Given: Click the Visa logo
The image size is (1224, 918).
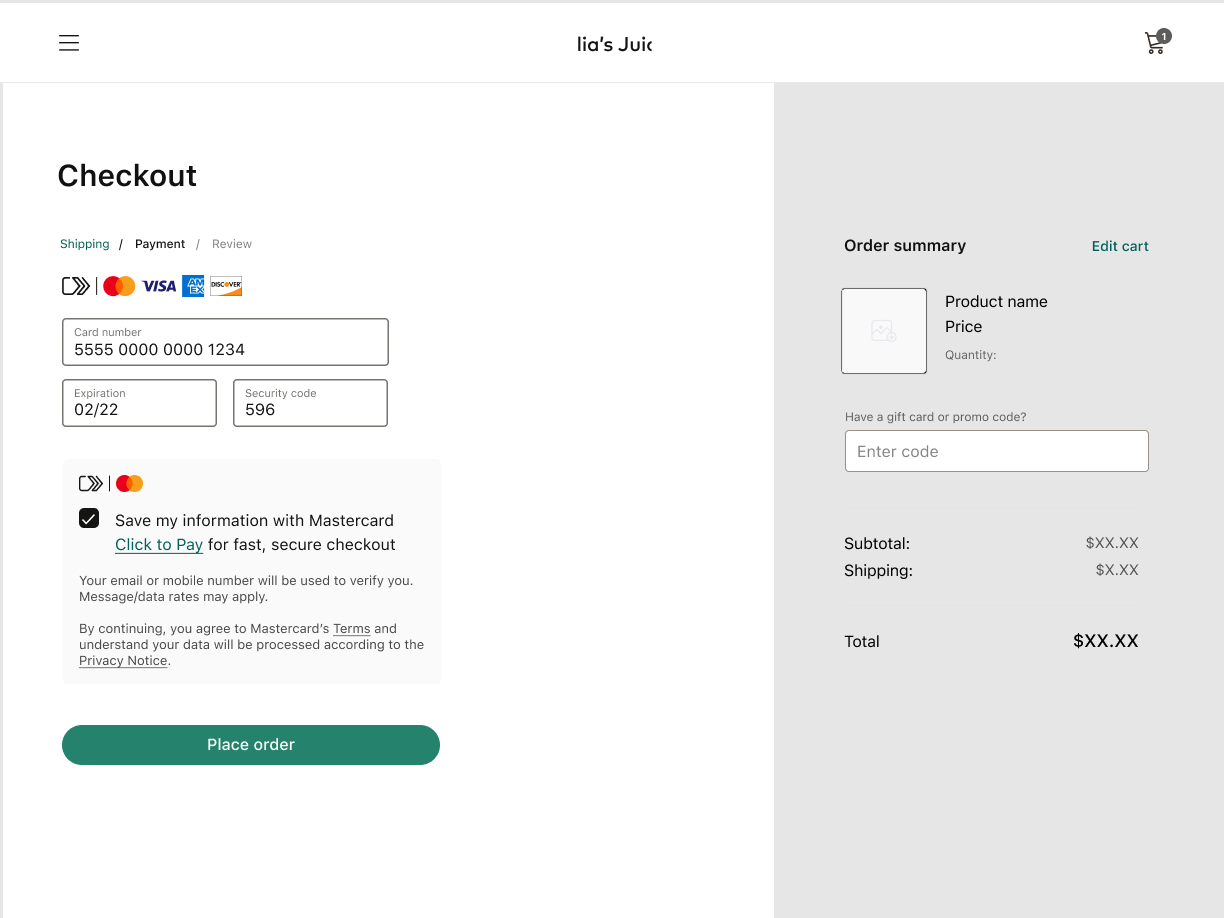Looking at the screenshot, I should [x=159, y=287].
